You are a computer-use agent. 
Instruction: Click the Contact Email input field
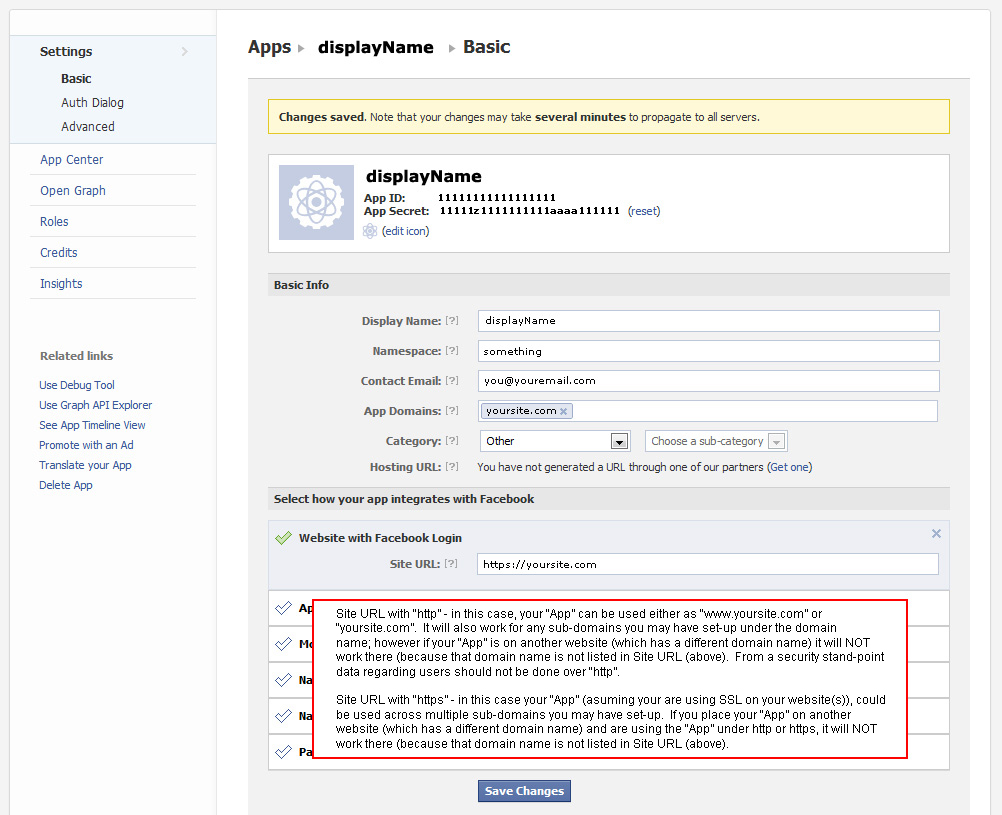coord(709,381)
